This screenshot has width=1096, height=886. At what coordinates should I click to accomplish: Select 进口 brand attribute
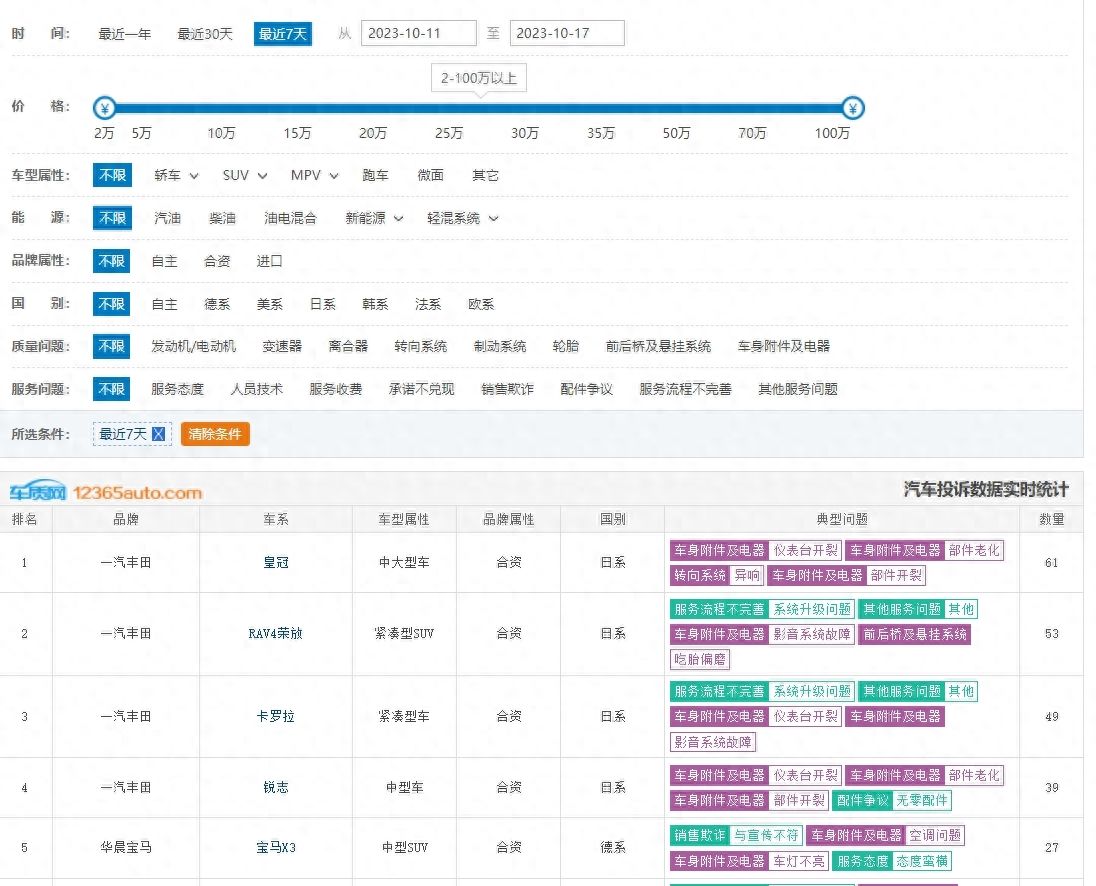point(269,261)
